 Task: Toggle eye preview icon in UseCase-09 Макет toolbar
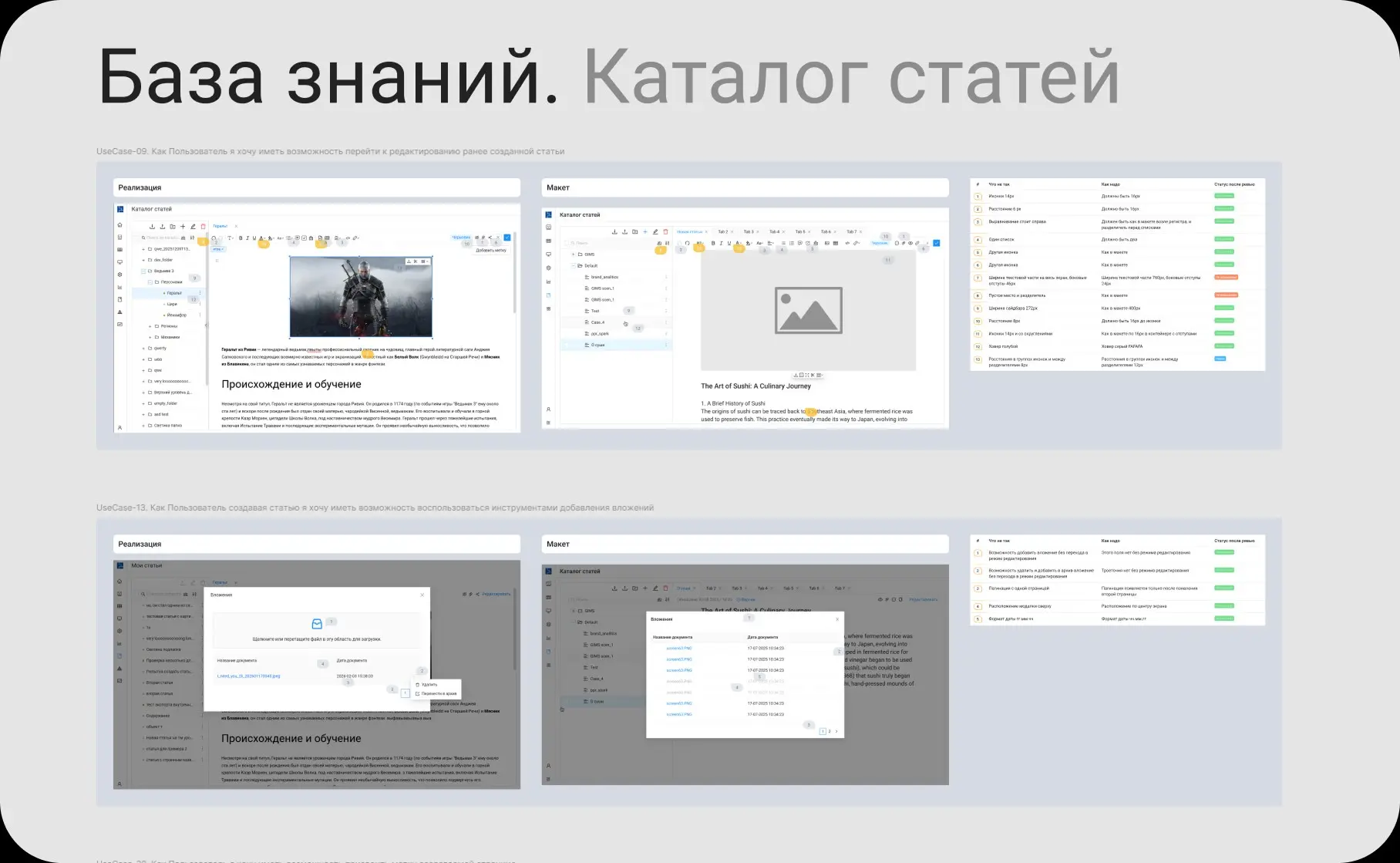point(910,243)
